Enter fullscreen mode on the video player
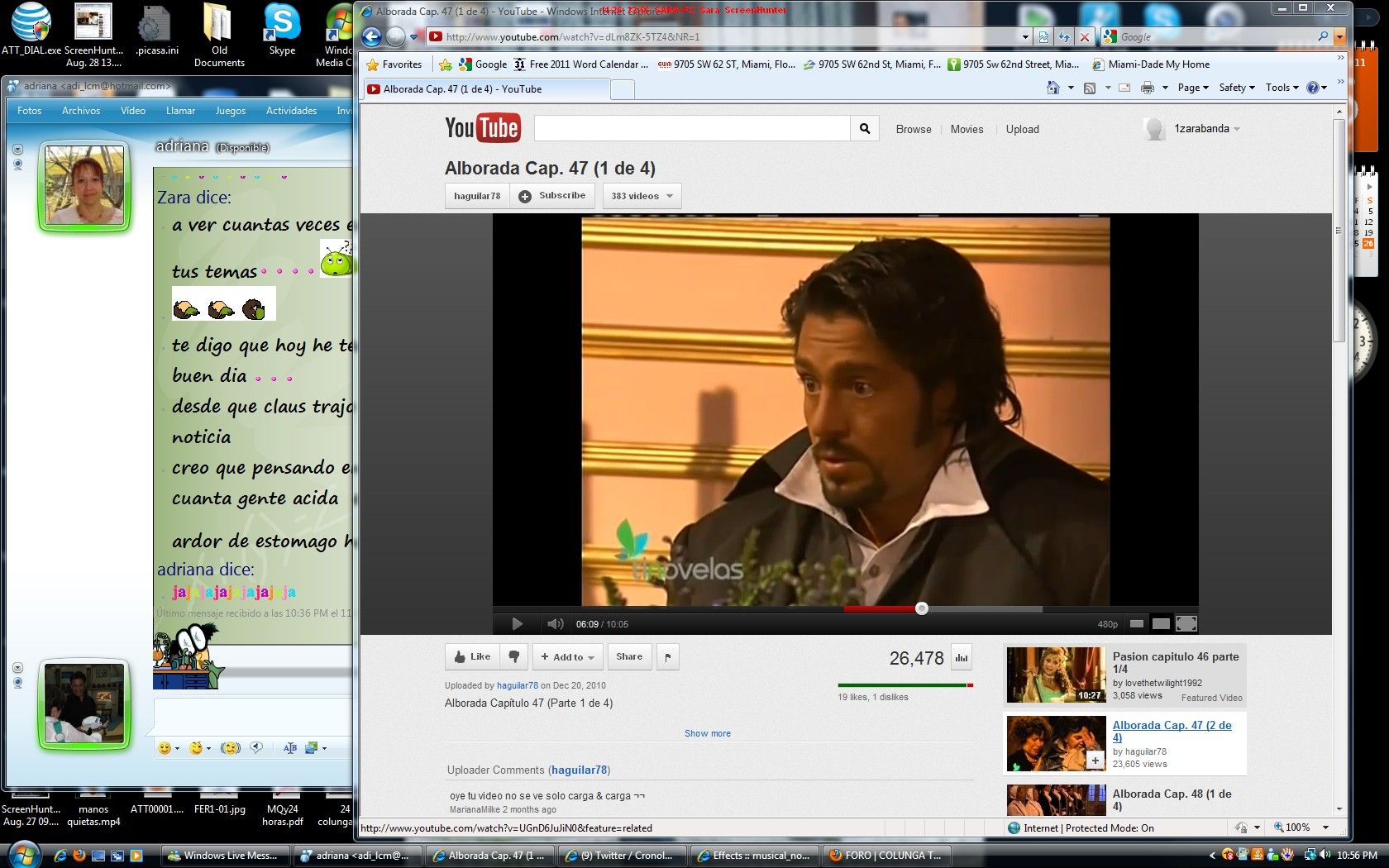The height and width of the screenshot is (868, 1389). 1186,624
